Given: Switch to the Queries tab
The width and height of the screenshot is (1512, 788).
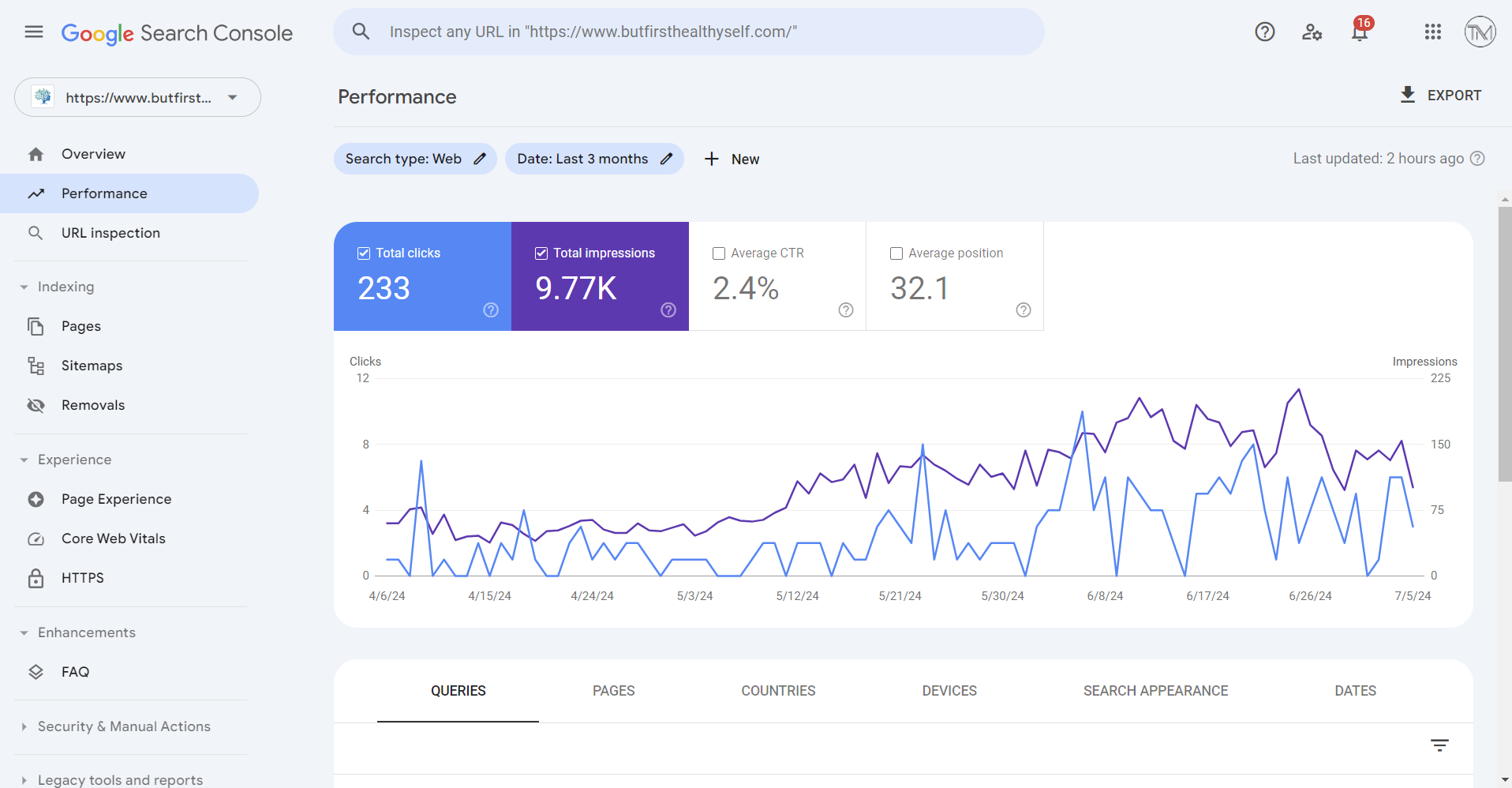Looking at the screenshot, I should click(x=458, y=691).
